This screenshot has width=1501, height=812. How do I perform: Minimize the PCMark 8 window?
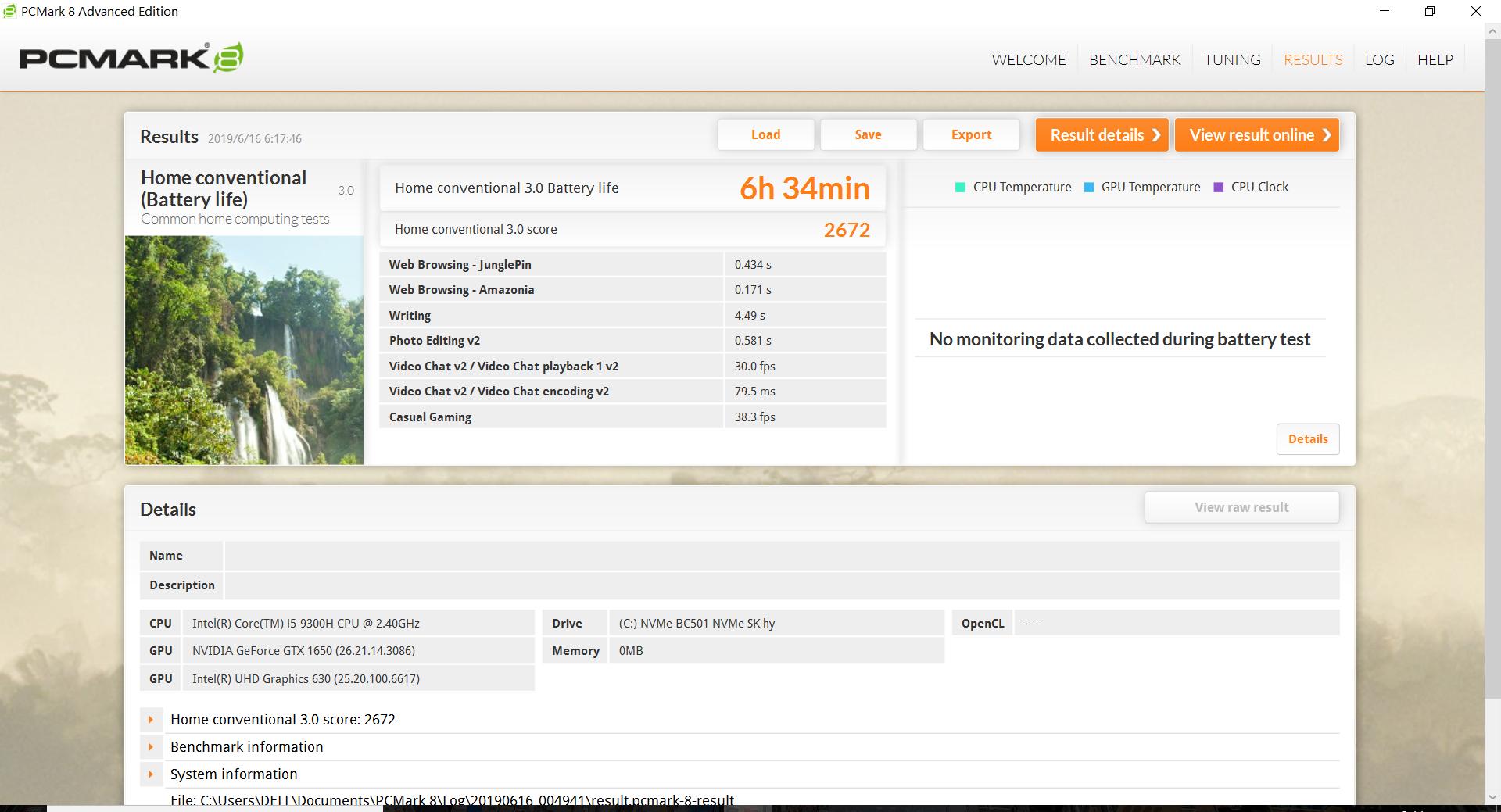1385,11
